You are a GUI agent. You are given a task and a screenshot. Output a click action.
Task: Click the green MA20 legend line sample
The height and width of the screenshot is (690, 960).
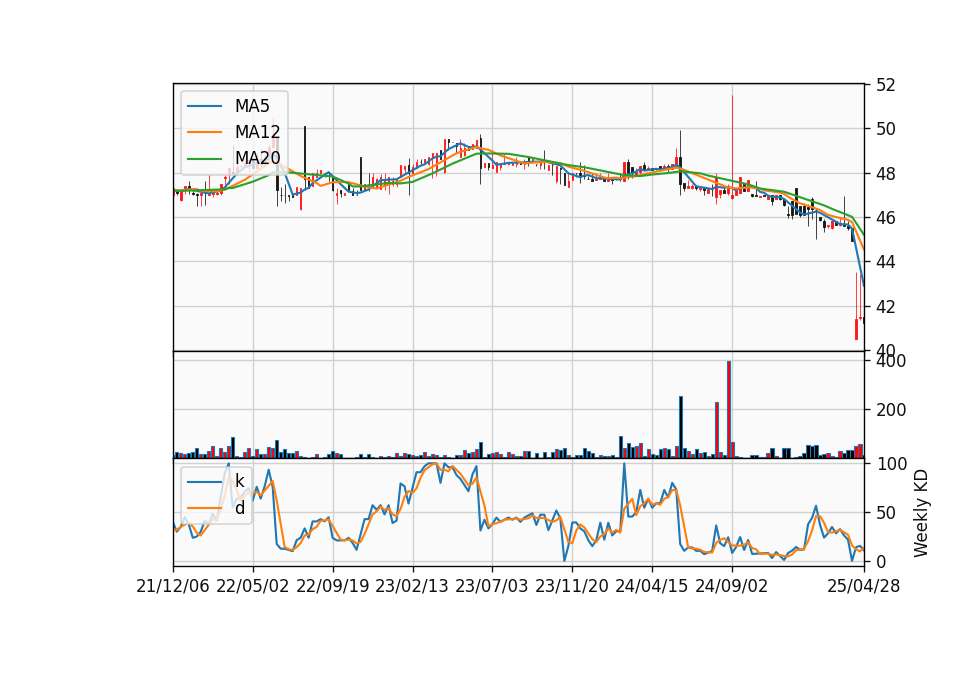coord(204,159)
